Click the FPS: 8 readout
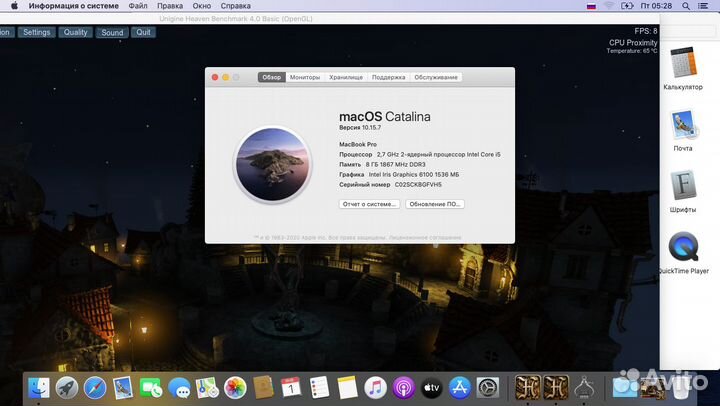This screenshot has height=406, width=720. point(646,31)
